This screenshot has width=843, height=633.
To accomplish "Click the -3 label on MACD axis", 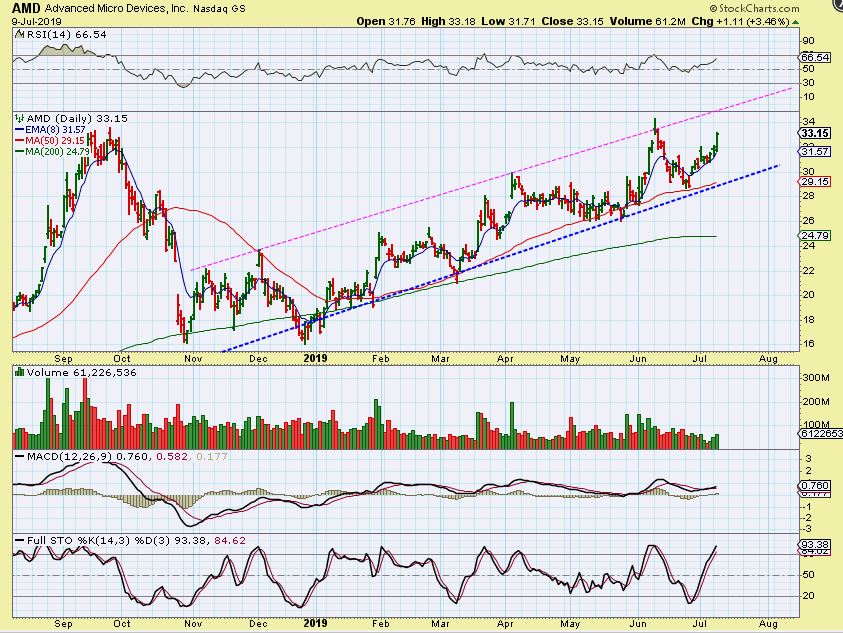I will point(808,529).
